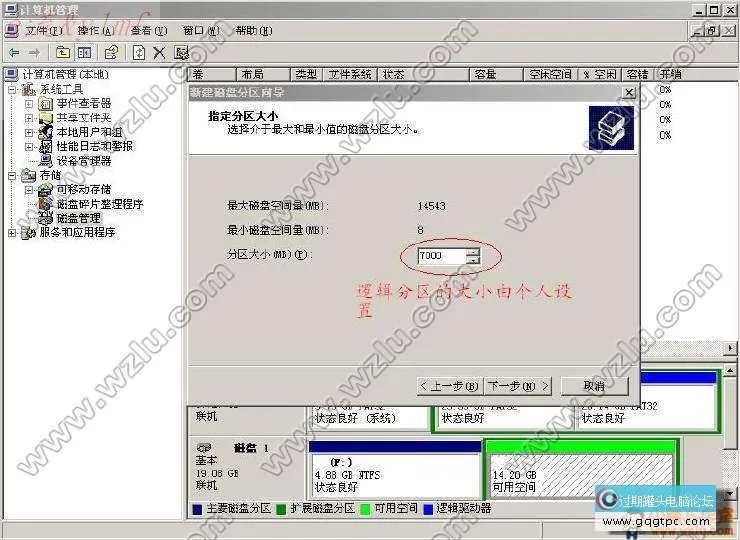Expand the 共享文件夹 tree node

coord(29,118)
